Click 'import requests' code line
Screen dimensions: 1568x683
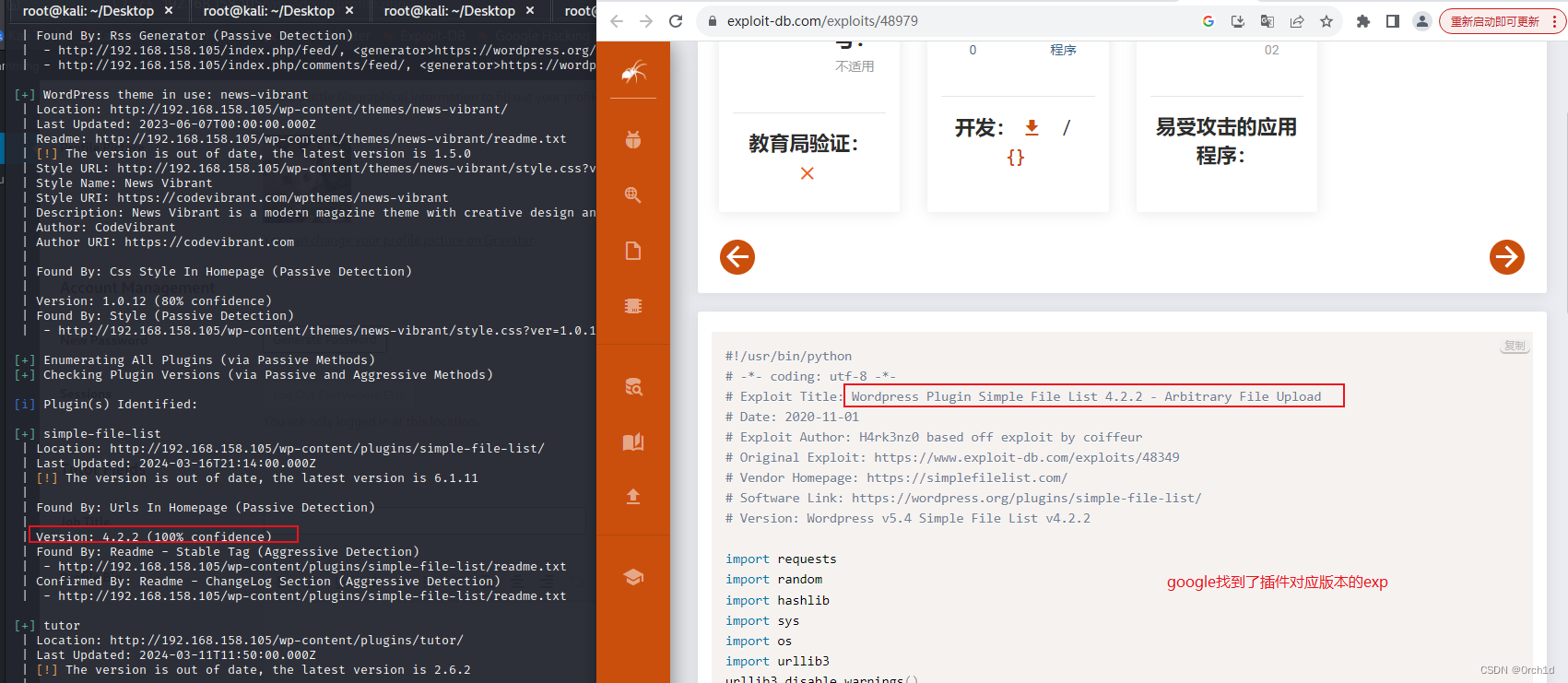pos(781,559)
